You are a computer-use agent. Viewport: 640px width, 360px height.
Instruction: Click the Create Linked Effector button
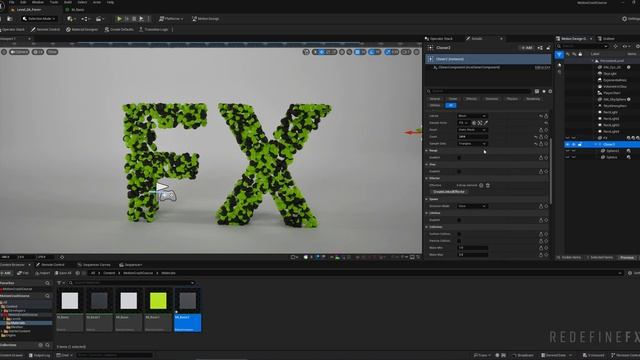click(x=449, y=191)
